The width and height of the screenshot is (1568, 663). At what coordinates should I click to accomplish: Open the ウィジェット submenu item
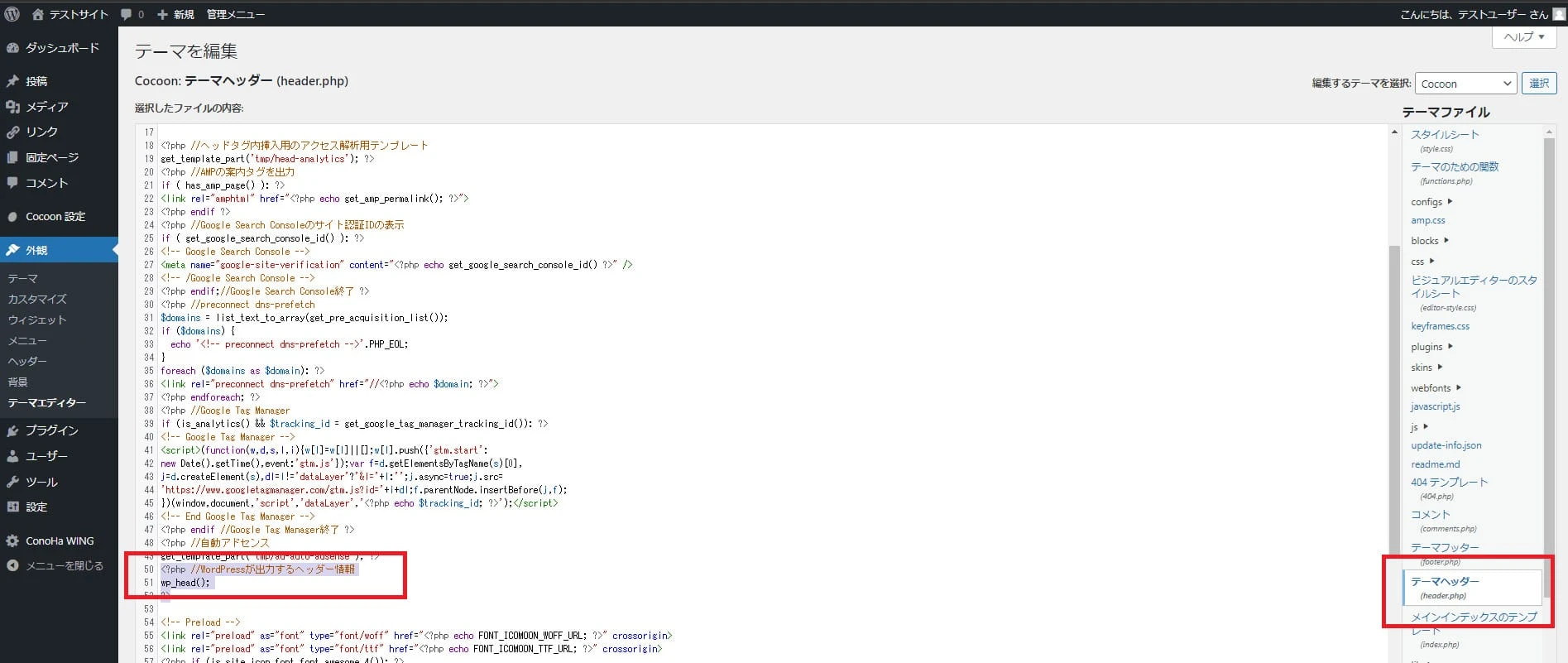pos(37,319)
